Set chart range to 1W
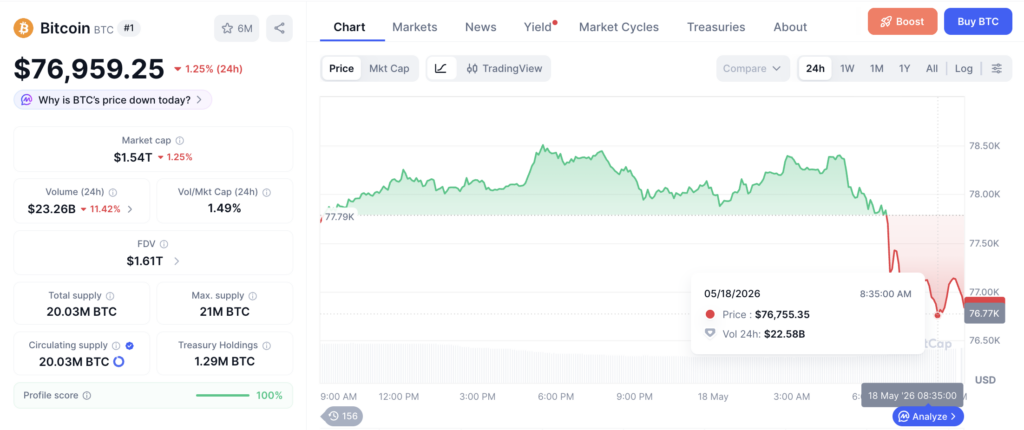The image size is (1024, 430). [x=847, y=69]
